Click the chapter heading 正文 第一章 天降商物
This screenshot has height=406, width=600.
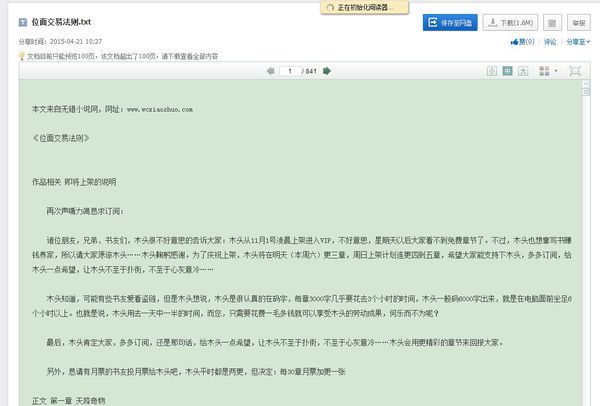pos(68,401)
